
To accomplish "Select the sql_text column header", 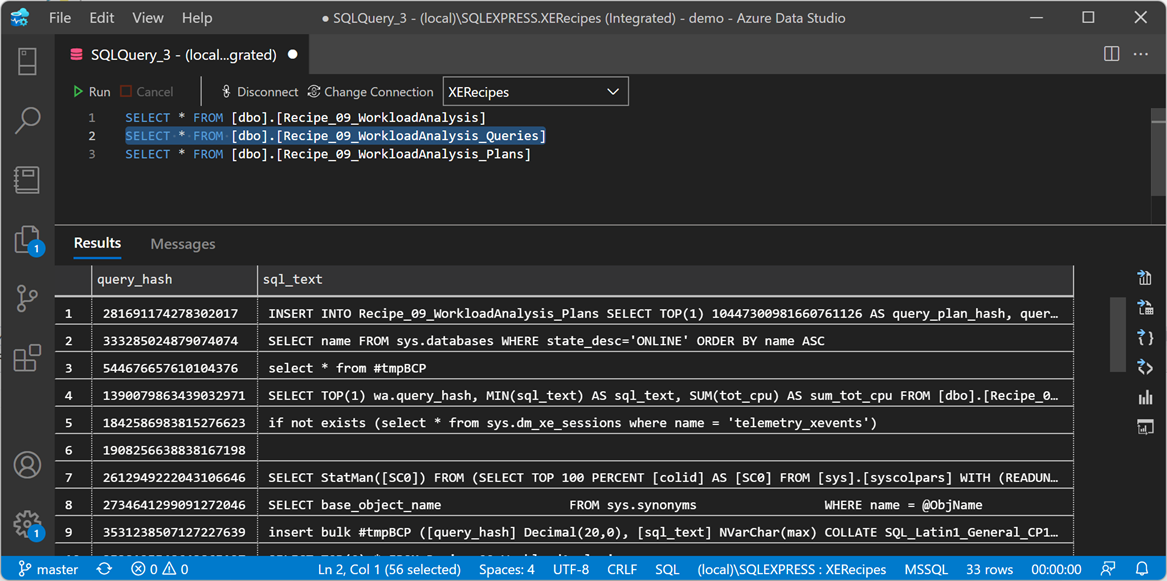I will pyautogui.click(x=292, y=280).
